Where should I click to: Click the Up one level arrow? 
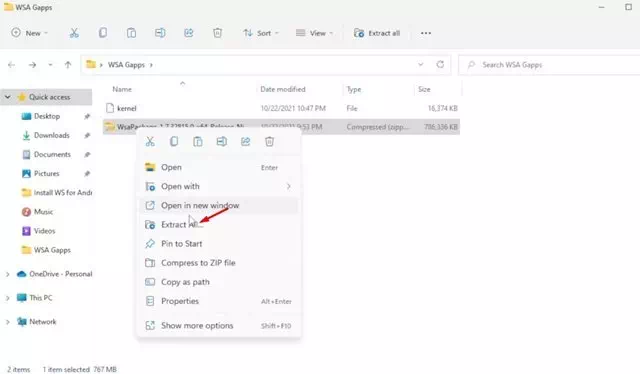[x=68, y=65]
